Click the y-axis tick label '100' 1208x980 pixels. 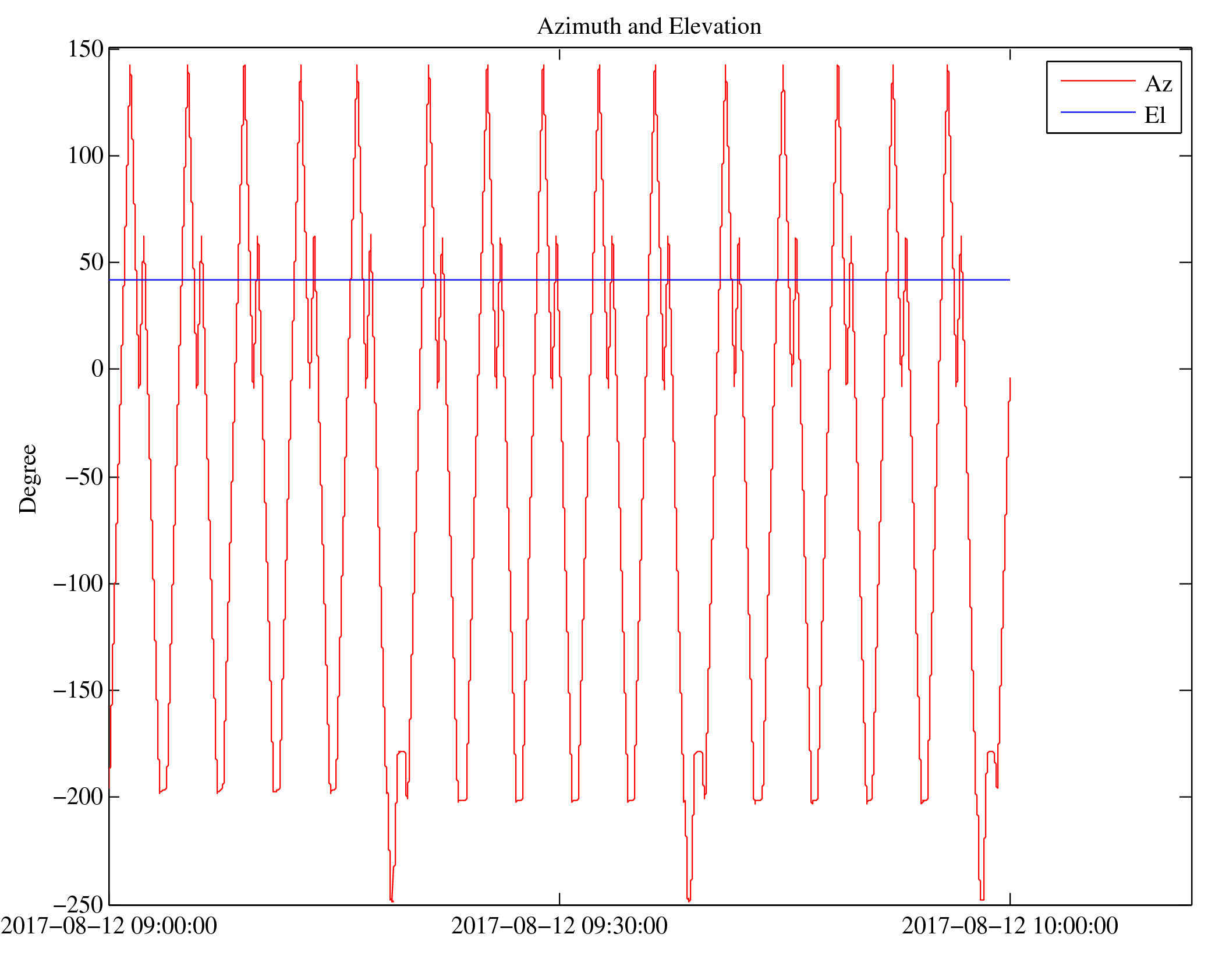pos(86,155)
